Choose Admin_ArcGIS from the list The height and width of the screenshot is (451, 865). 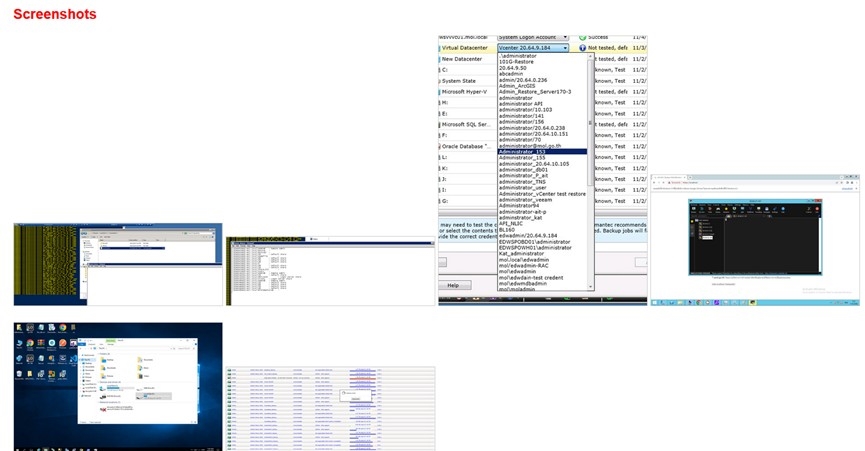[520, 85]
